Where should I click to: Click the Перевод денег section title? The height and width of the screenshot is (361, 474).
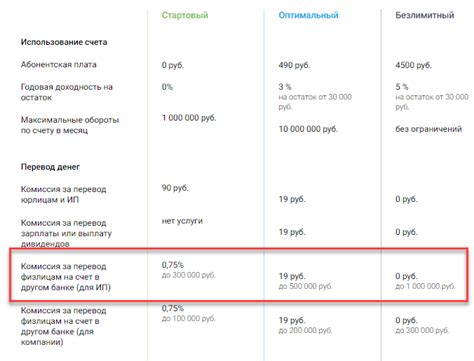point(50,167)
